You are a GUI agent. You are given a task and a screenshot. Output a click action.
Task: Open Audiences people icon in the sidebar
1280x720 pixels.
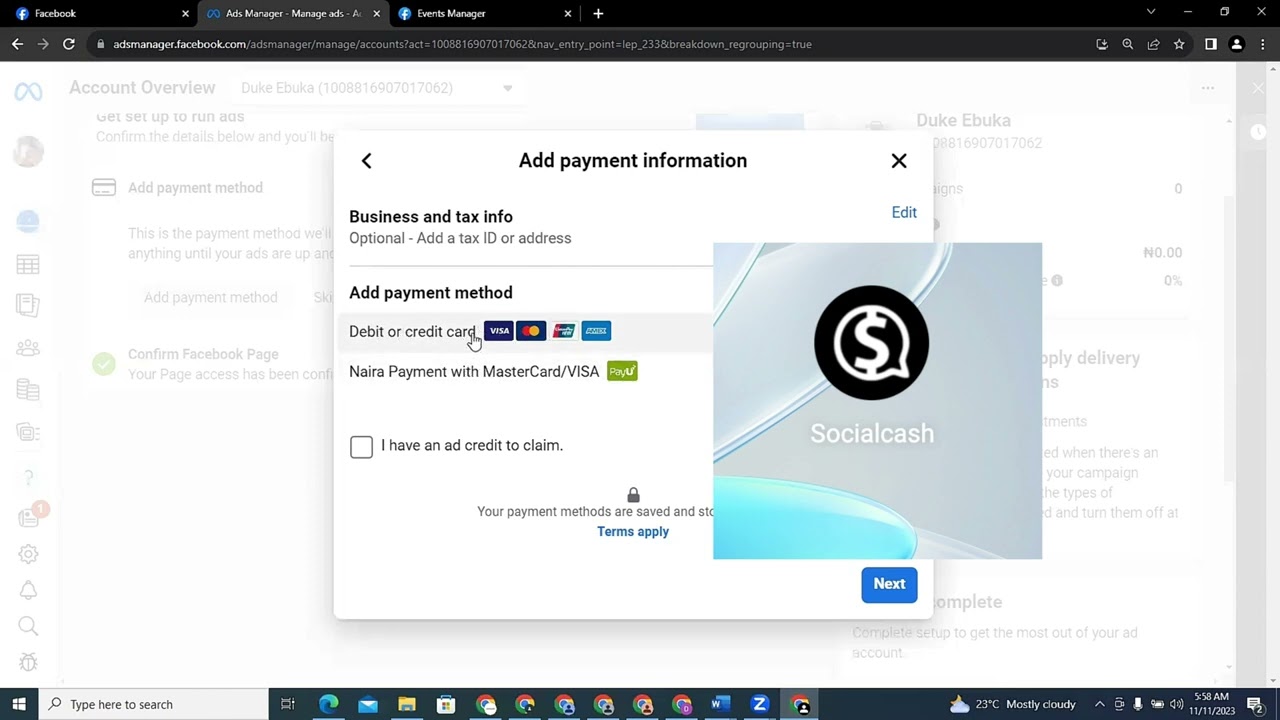point(28,348)
